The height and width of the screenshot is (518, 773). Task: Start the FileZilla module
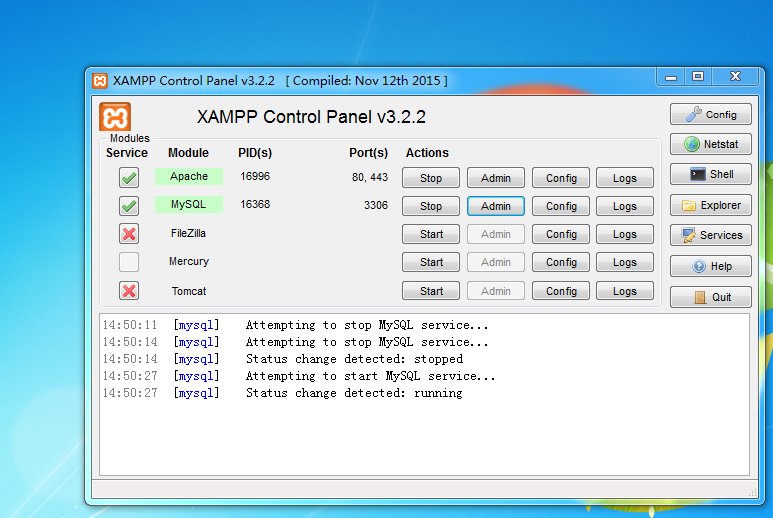tap(430, 234)
